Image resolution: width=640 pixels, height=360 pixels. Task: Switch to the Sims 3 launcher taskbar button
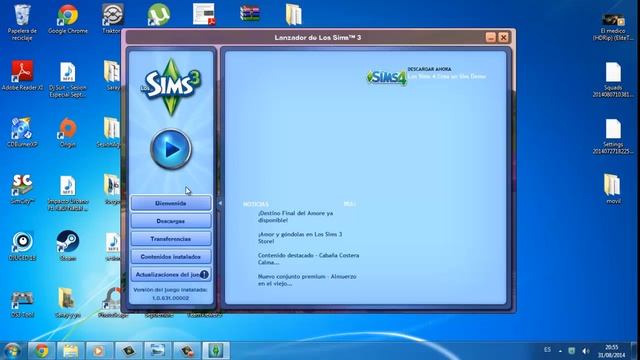216,351
